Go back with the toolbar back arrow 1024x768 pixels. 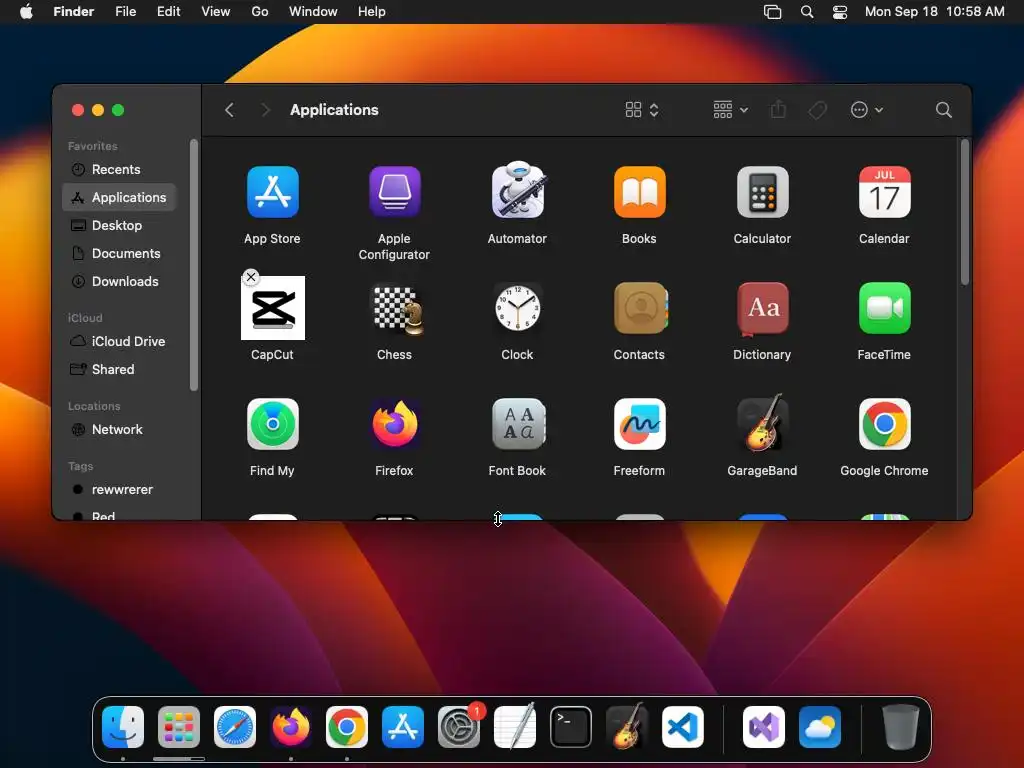(x=229, y=110)
